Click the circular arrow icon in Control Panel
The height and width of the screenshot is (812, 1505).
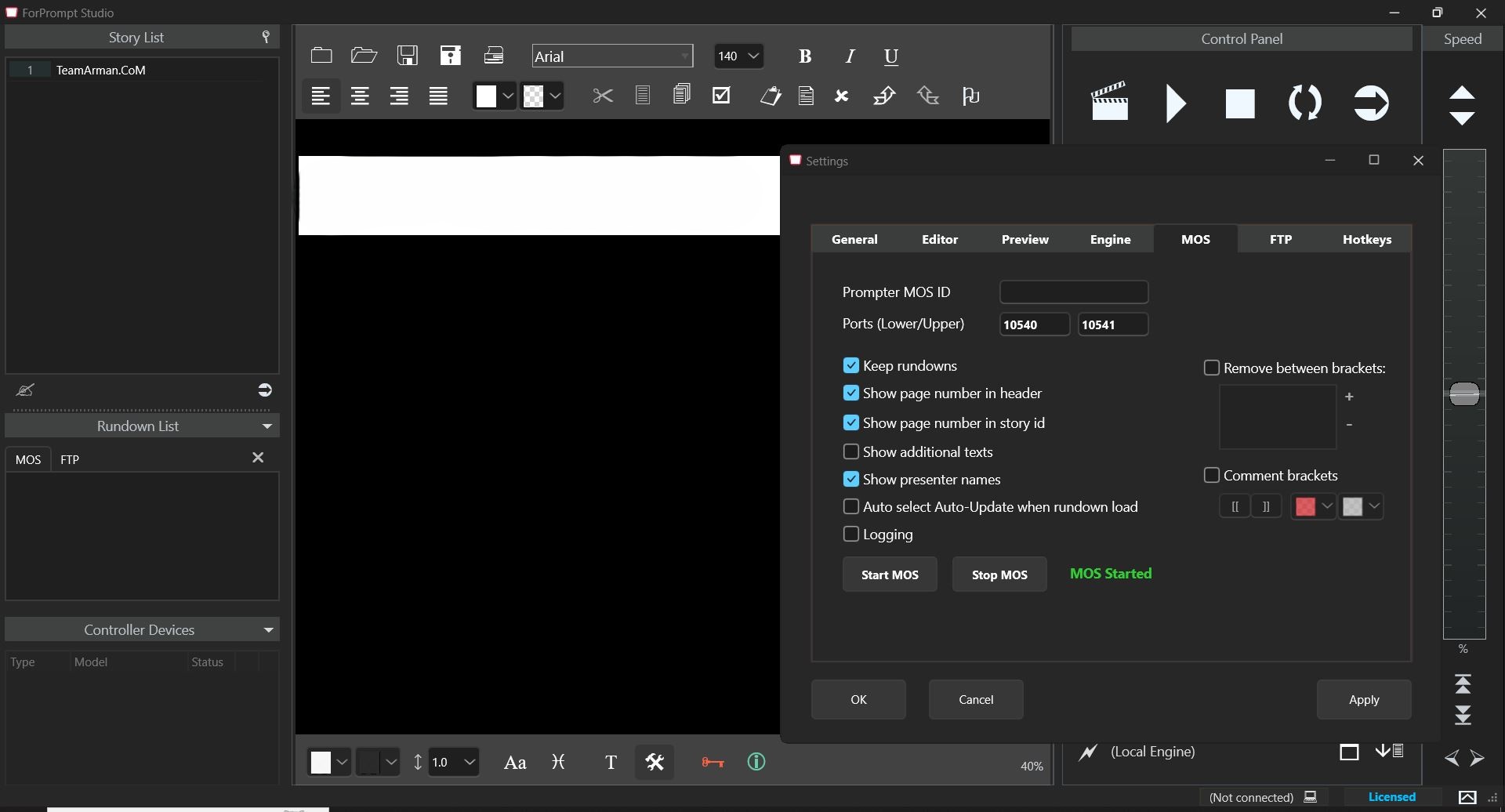[1371, 103]
